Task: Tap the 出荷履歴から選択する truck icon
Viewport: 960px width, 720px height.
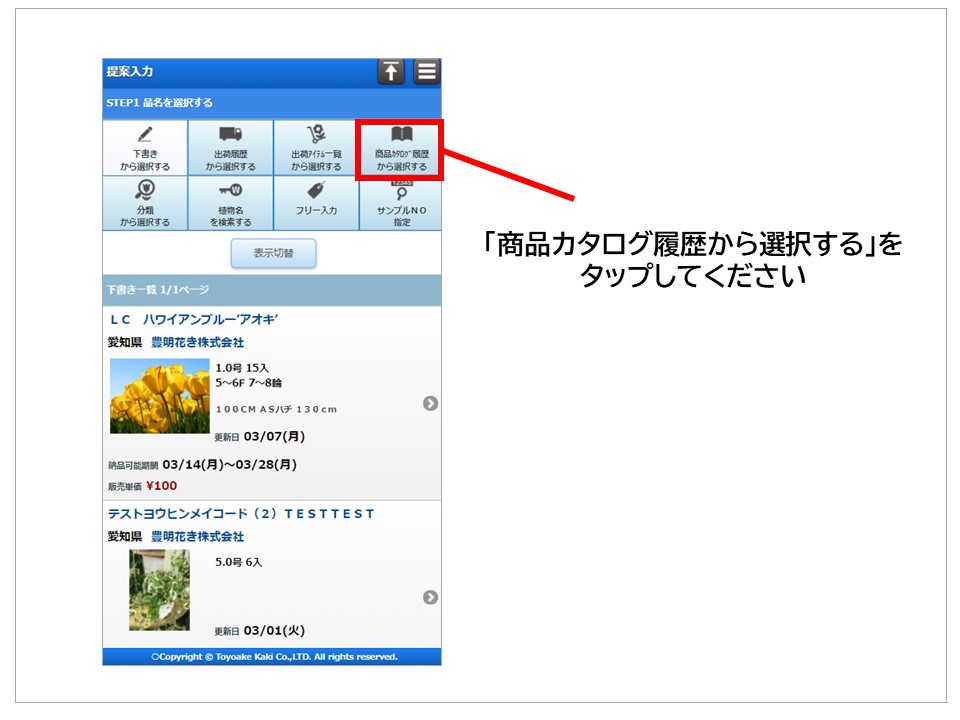Action: click(x=230, y=134)
